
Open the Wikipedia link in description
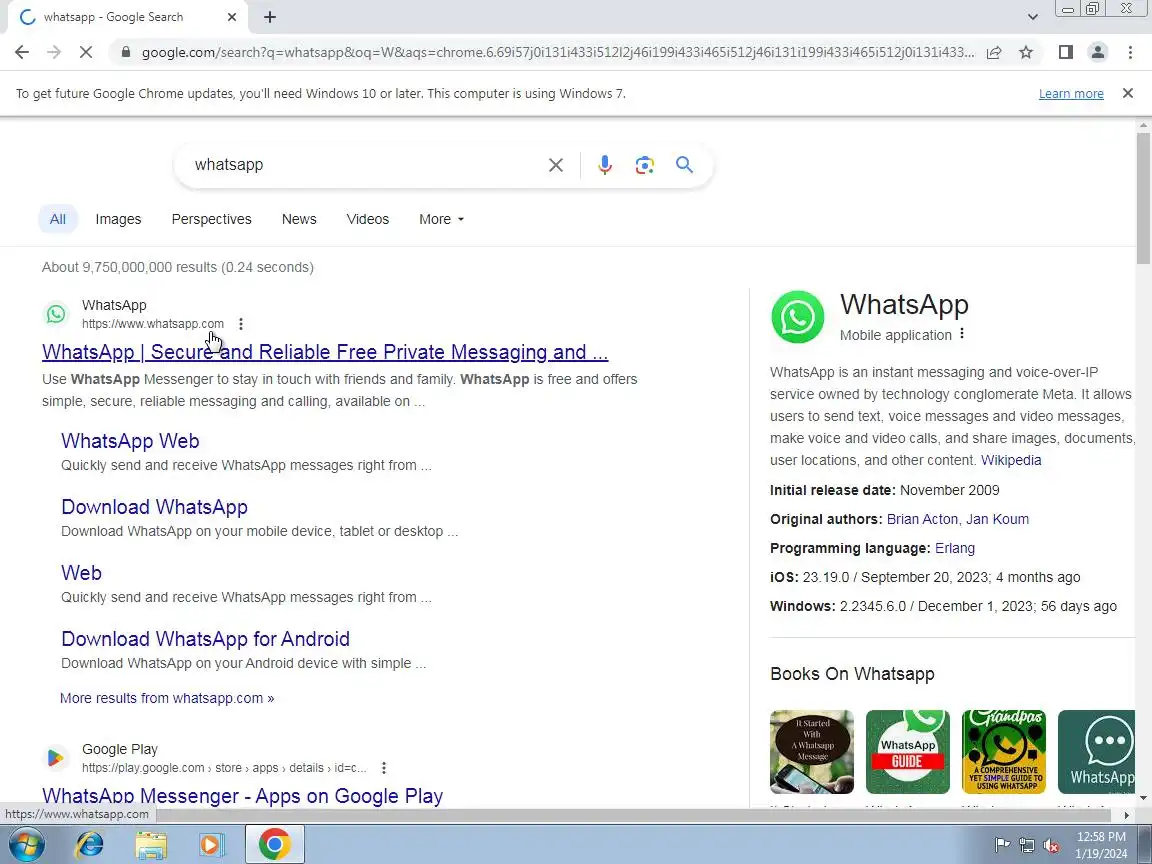pos(1011,460)
